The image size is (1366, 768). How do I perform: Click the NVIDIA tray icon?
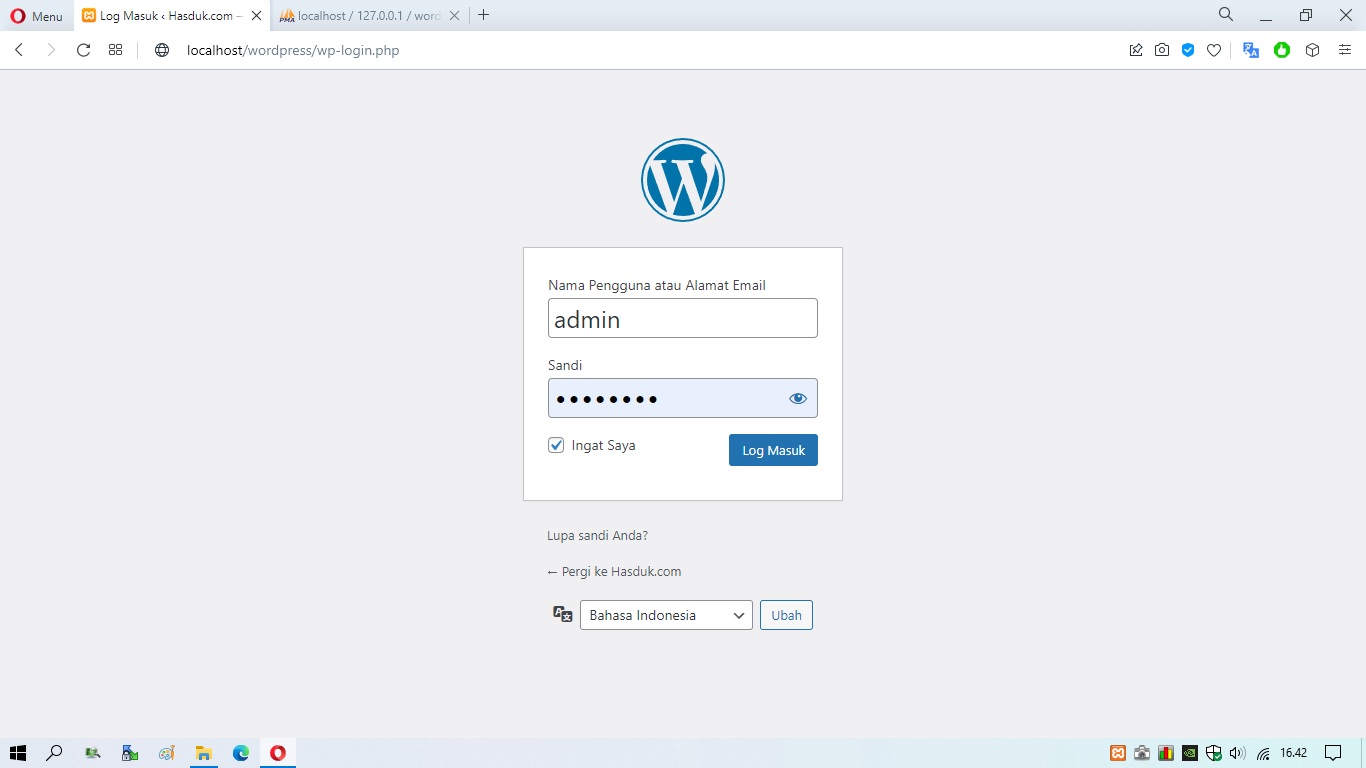[x=1190, y=753]
